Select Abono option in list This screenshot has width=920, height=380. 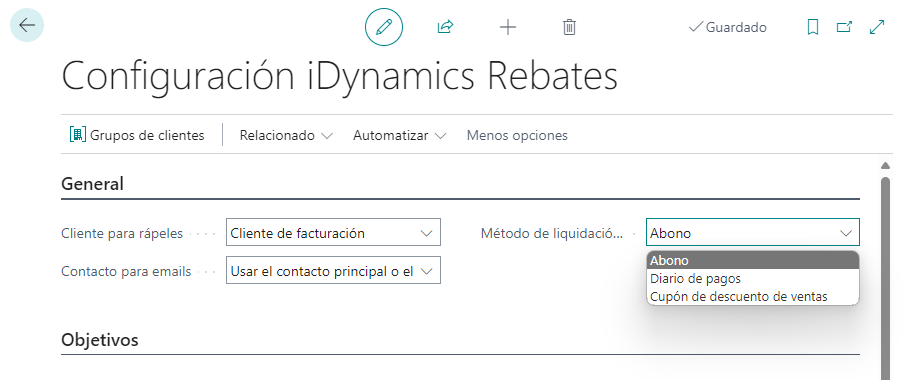click(x=753, y=260)
